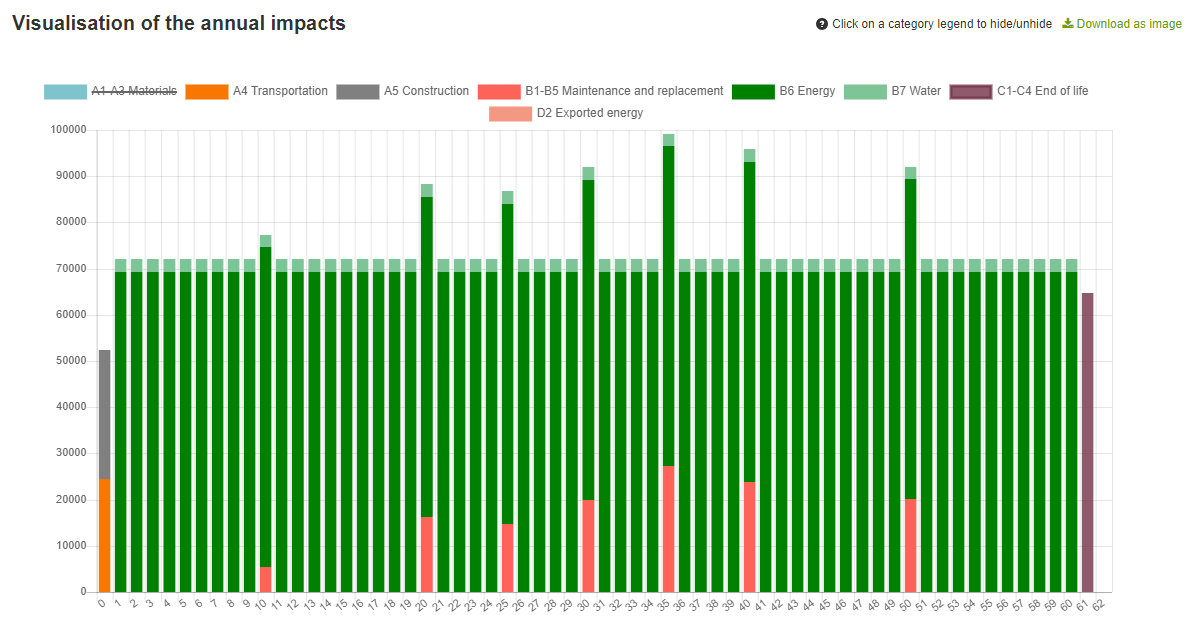Unhide the A1-A3 Materials legend category

(134, 91)
